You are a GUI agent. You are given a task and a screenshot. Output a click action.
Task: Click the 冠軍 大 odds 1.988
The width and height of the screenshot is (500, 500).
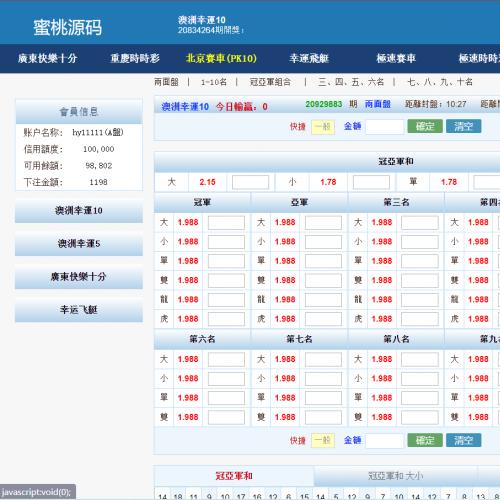click(188, 222)
